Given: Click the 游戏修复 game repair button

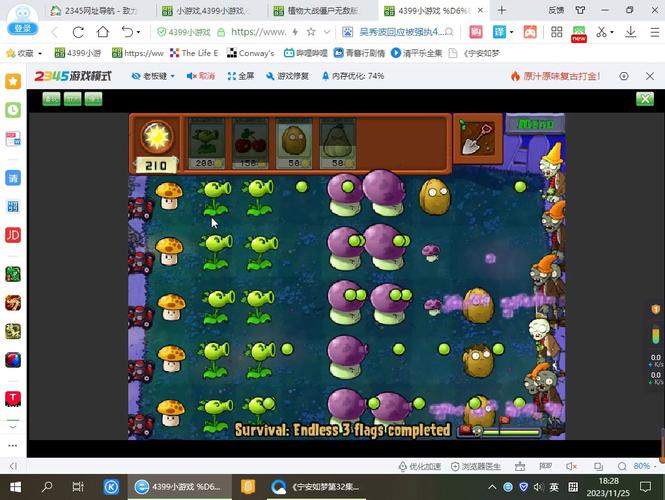Looking at the screenshot, I should pos(291,76).
